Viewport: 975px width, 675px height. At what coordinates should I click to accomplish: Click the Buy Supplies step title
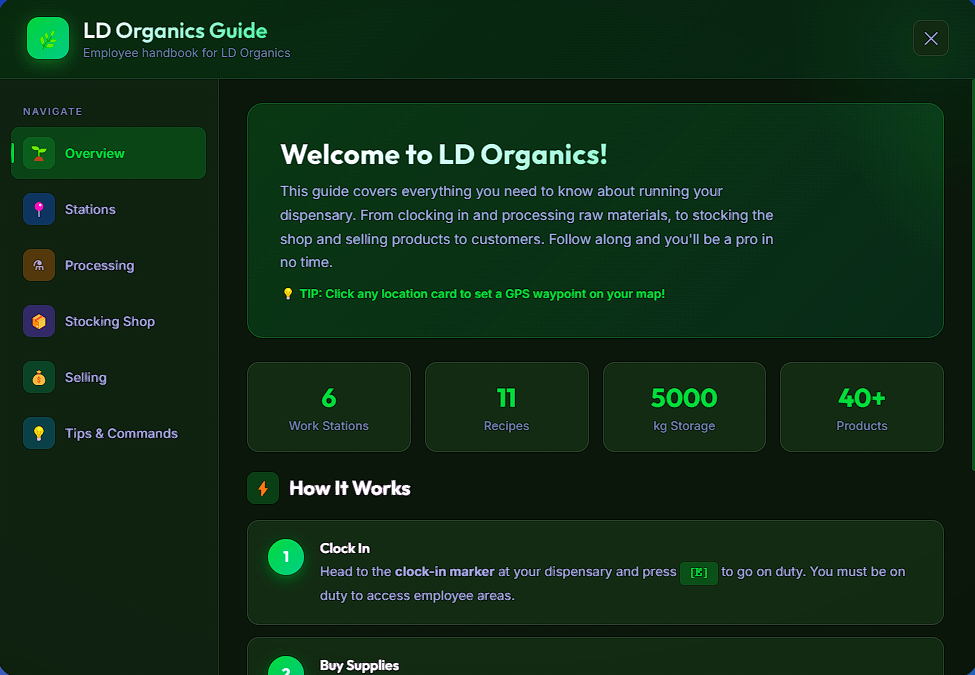(x=359, y=665)
